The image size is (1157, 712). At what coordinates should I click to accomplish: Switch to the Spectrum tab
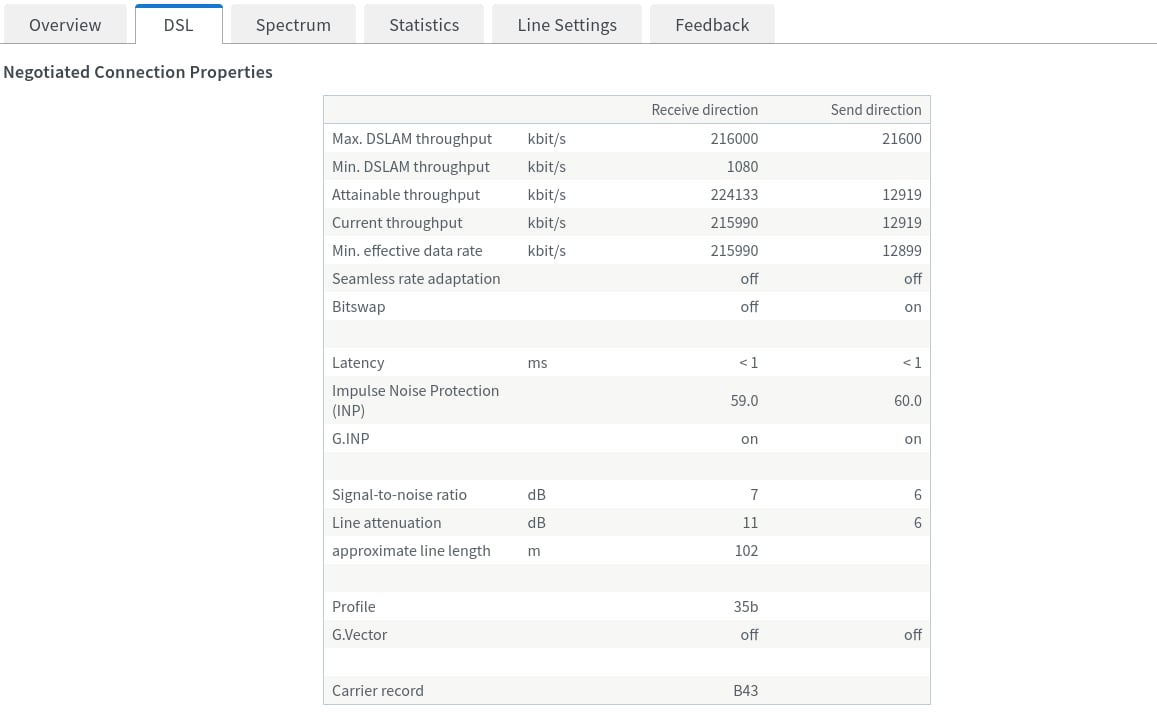click(x=293, y=25)
